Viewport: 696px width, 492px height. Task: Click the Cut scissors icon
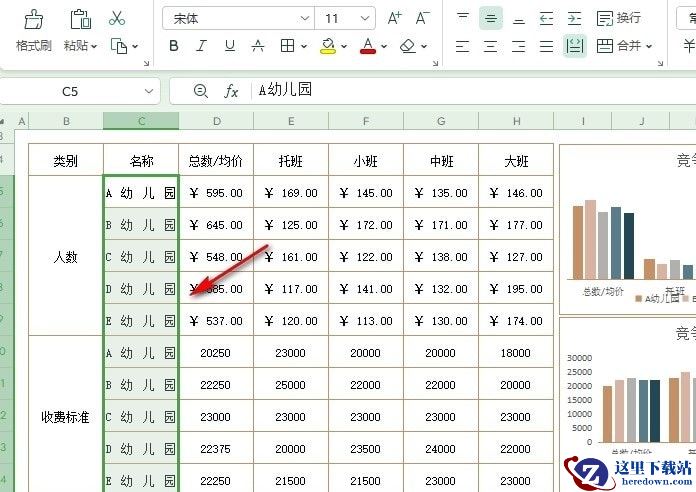point(117,19)
